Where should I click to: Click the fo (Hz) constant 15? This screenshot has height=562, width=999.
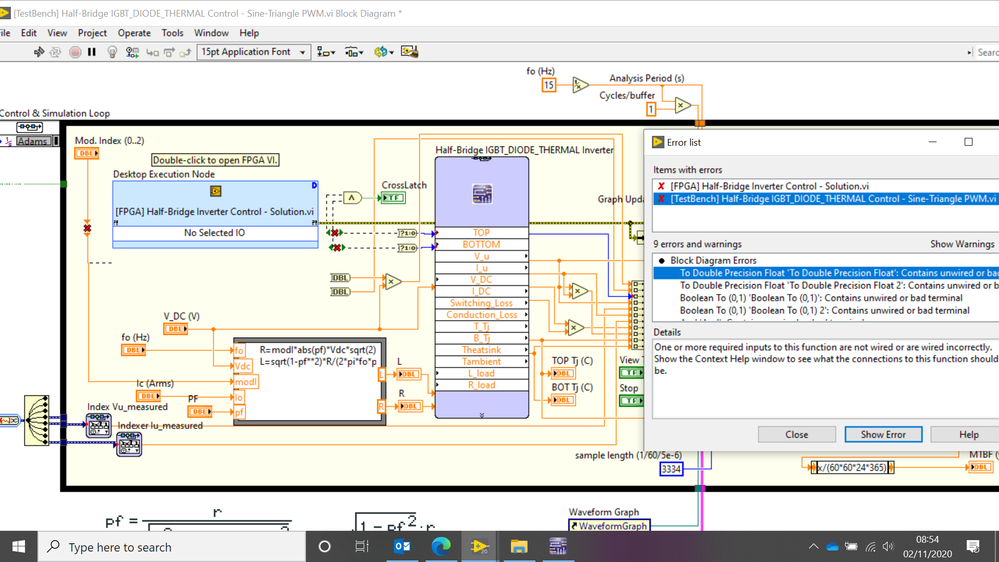pos(549,85)
